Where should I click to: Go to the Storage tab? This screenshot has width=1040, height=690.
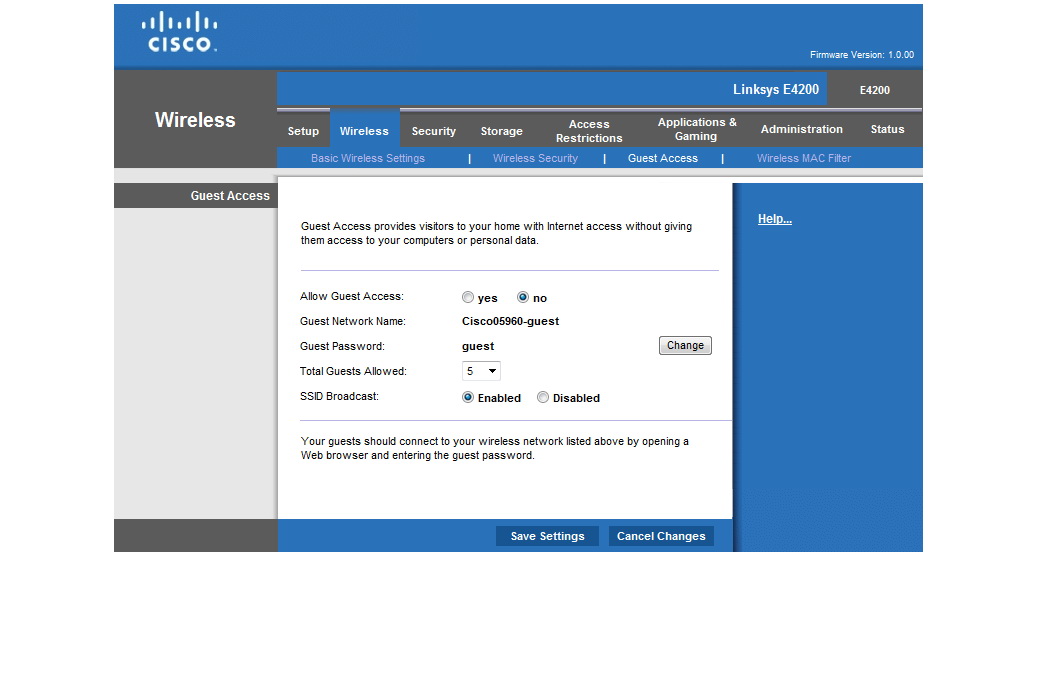[x=501, y=131]
